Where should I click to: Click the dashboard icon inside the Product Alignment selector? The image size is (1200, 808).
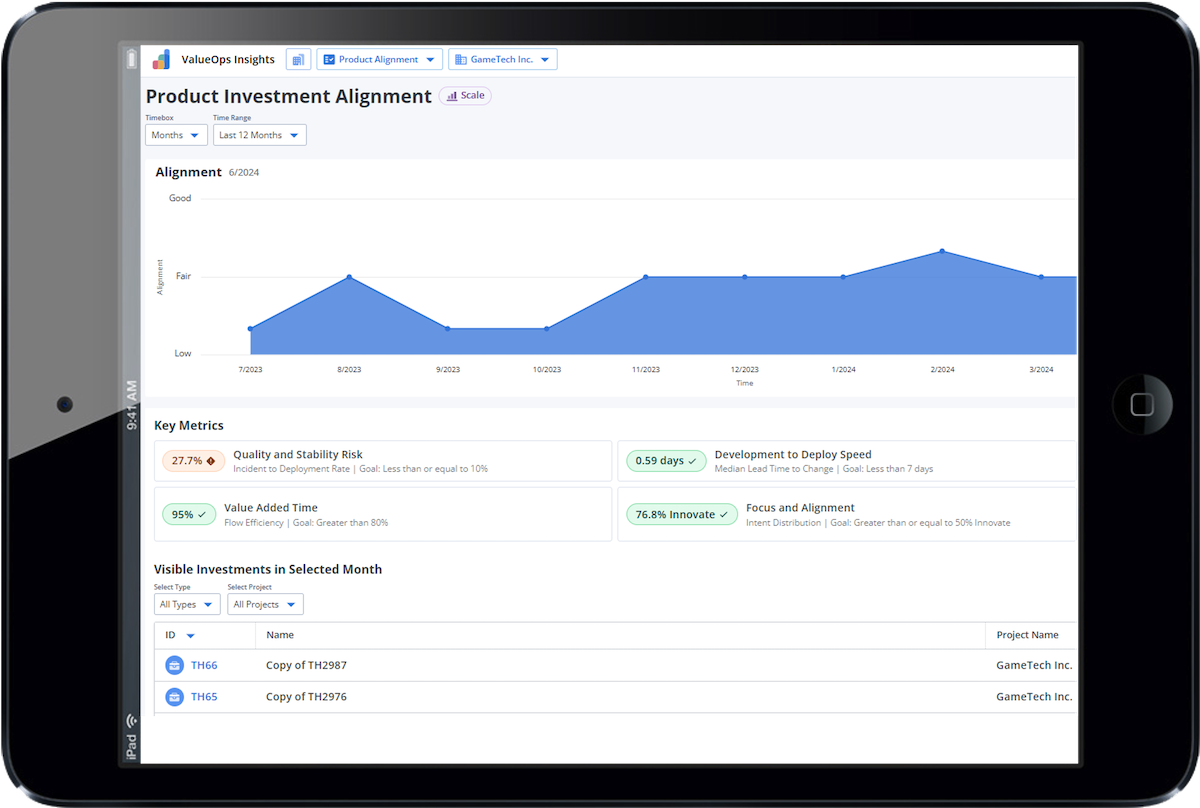(329, 59)
